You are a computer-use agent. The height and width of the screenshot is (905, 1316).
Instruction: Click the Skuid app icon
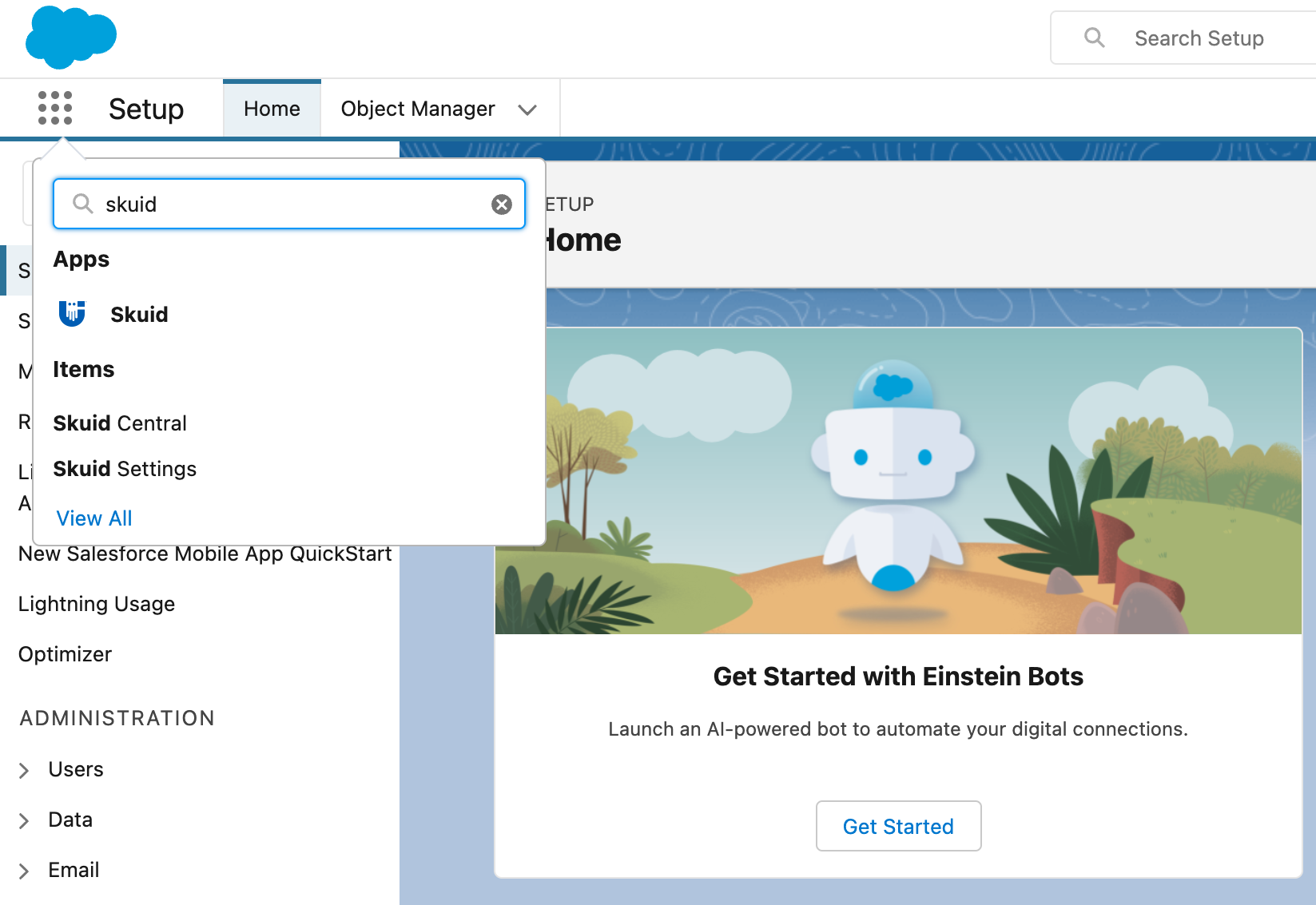72,314
